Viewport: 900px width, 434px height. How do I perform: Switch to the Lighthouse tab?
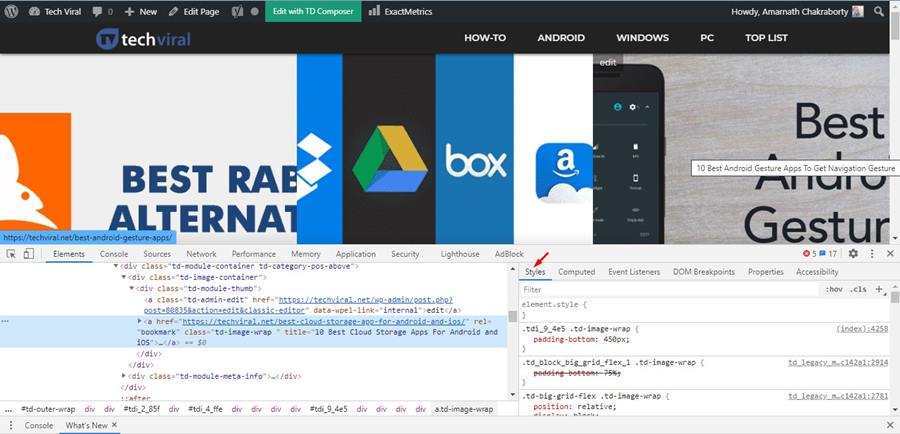pyautogui.click(x=460, y=254)
